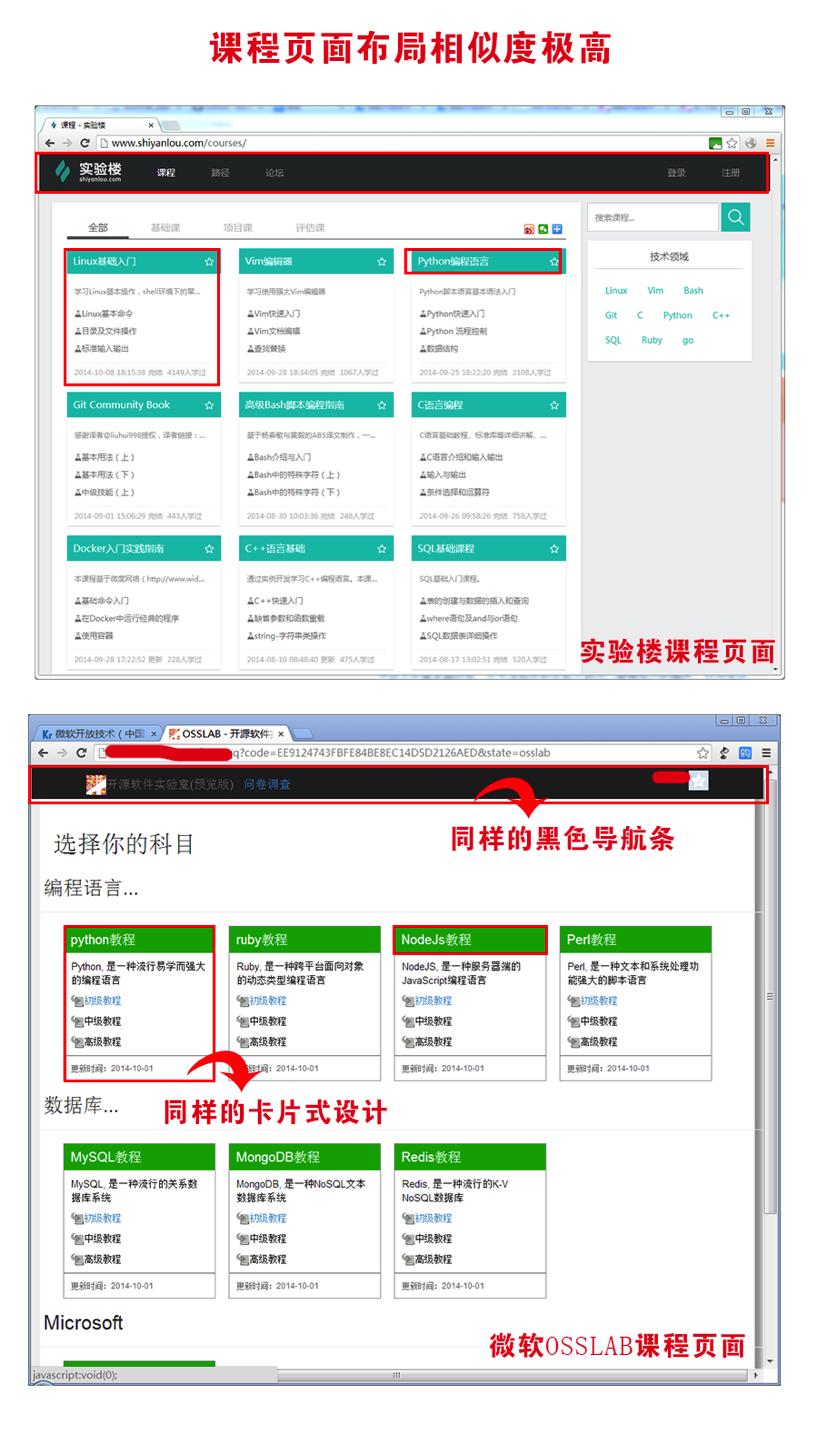
Task: Open 初级教程 in the python教程 card
Action: 102,1001
